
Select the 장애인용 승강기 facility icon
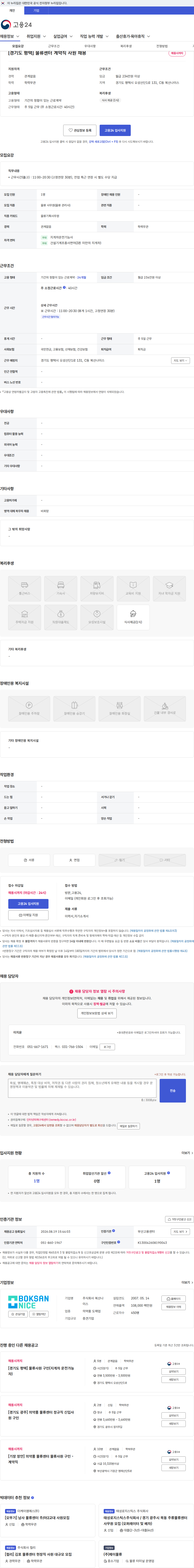[74, 709]
